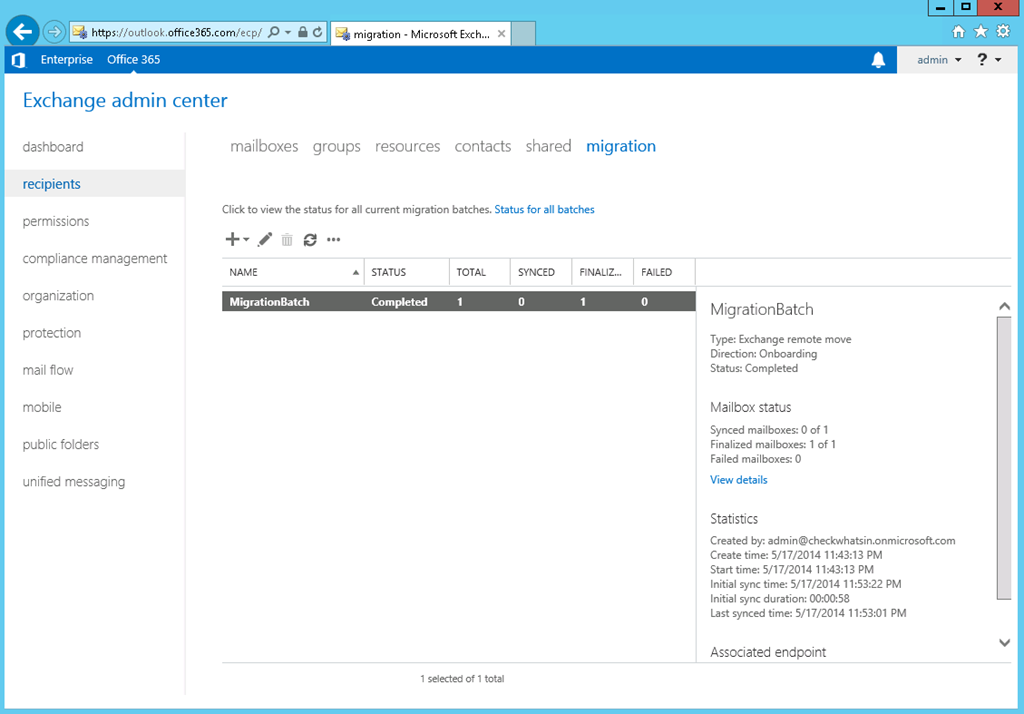
Task: Click the Enterprise header link
Action: pos(67,60)
